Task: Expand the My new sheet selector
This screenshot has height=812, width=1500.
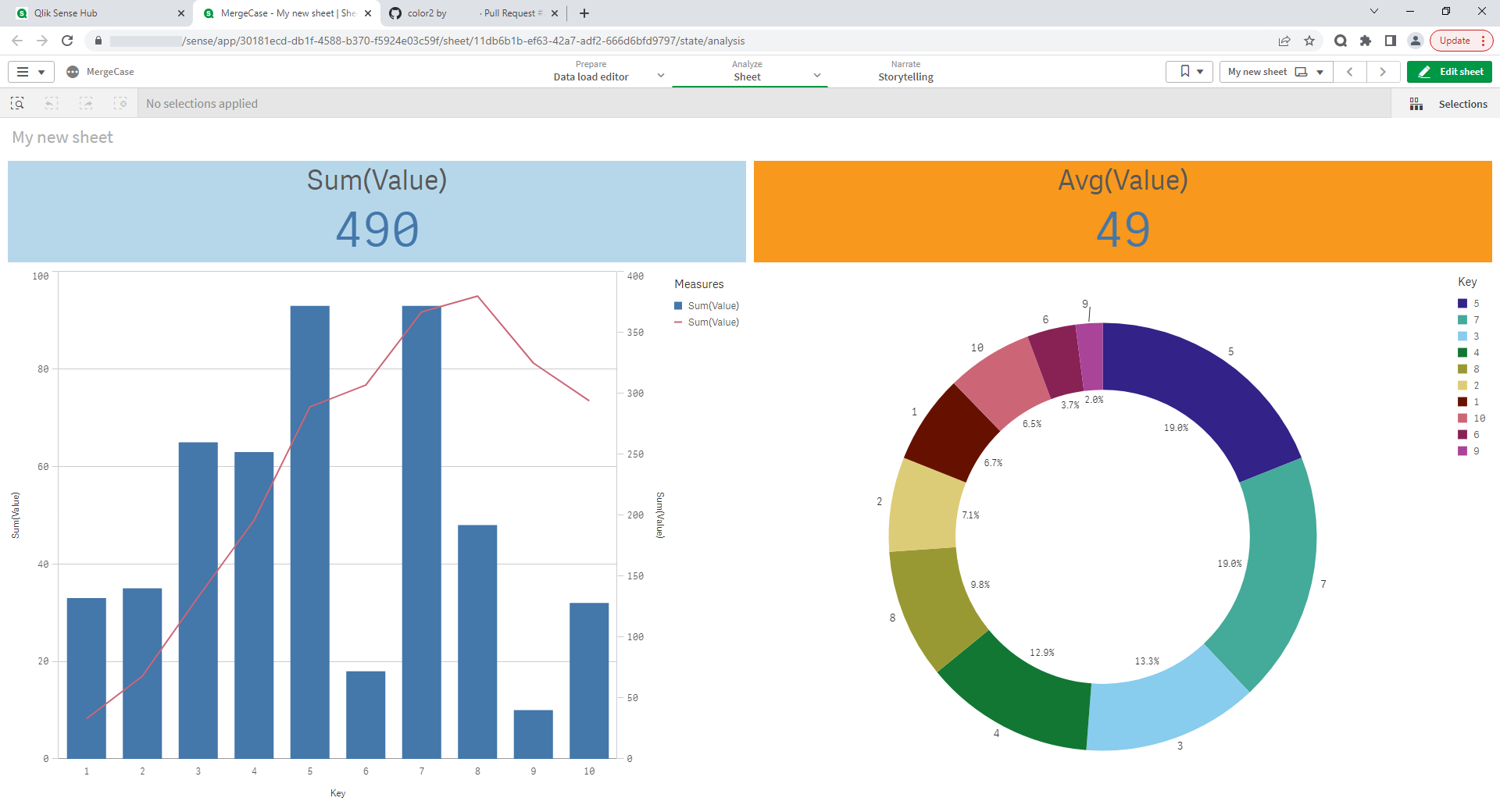Action: pos(1275,72)
